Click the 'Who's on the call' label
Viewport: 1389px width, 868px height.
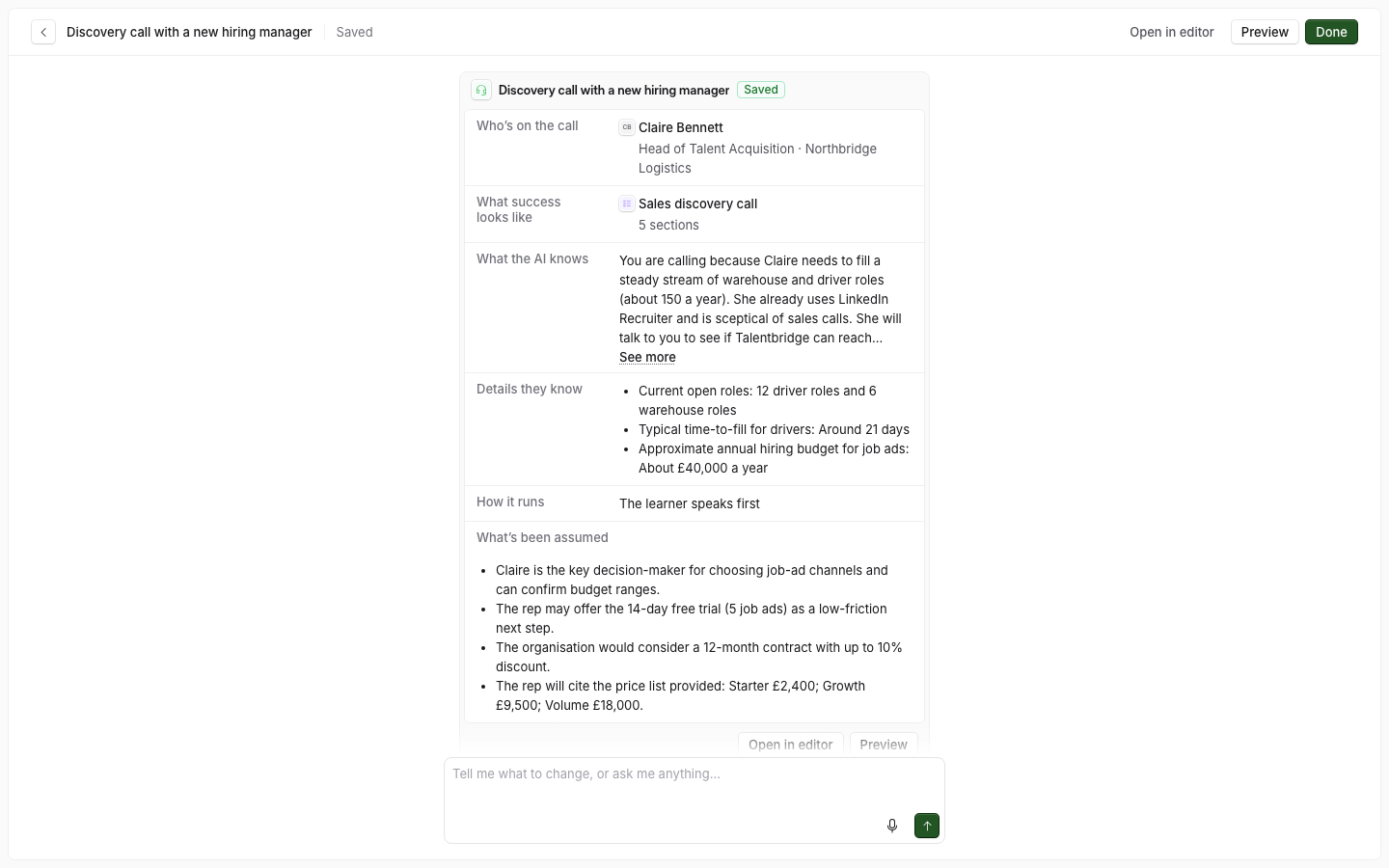point(528,125)
